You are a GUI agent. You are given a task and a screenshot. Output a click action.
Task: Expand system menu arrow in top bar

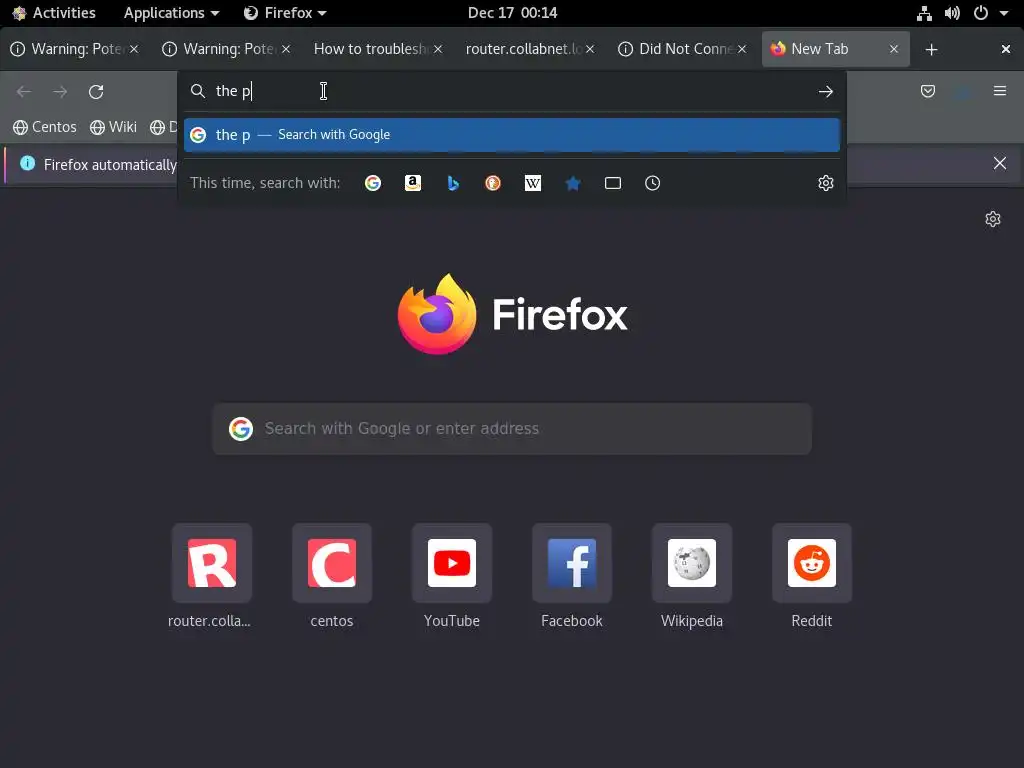point(1004,13)
